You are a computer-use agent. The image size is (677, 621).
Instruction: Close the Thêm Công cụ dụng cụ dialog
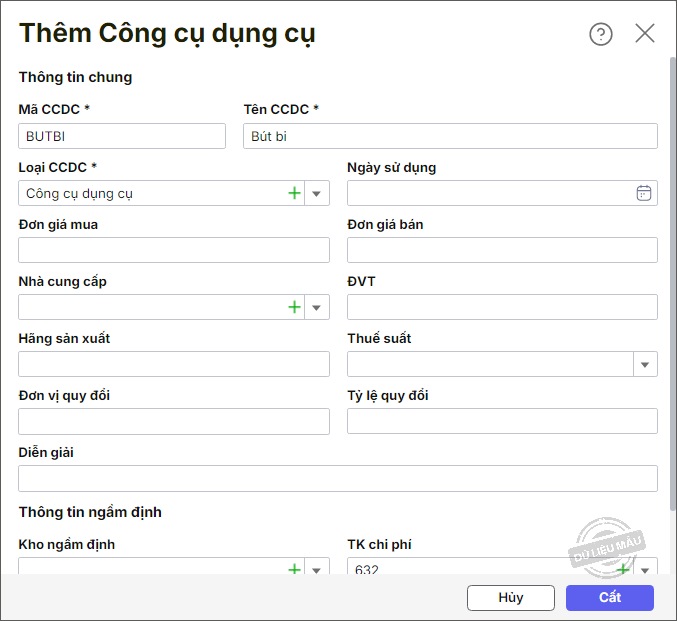pyautogui.click(x=645, y=34)
